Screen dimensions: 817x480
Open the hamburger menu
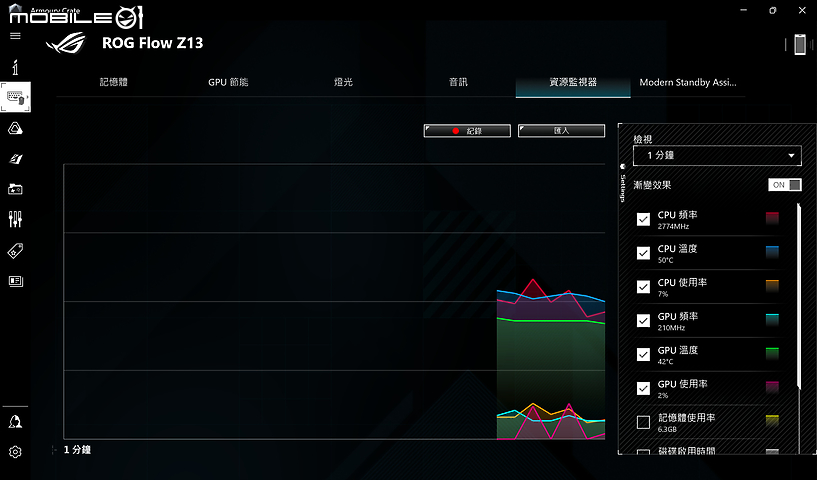(x=15, y=36)
